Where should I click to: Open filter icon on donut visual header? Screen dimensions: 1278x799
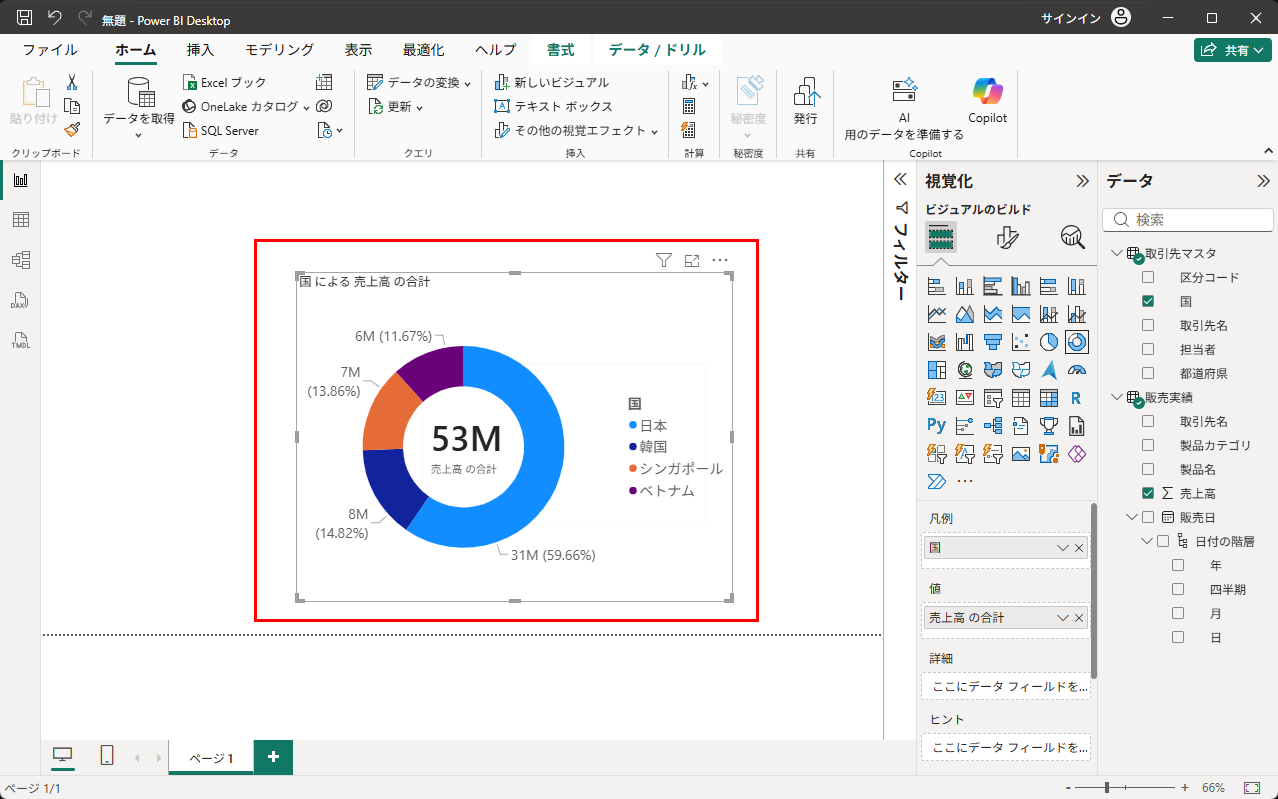click(x=663, y=260)
